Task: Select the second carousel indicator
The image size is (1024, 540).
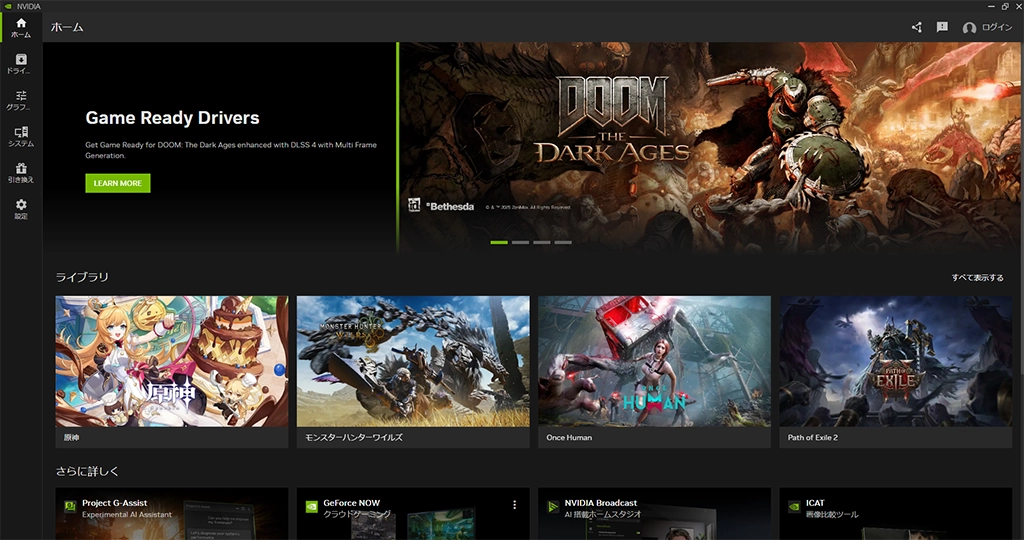Action: point(520,242)
